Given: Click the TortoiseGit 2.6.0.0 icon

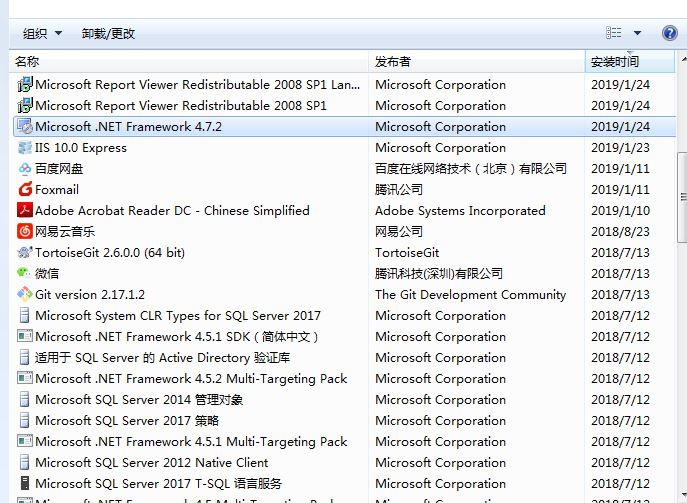Looking at the screenshot, I should [25, 252].
